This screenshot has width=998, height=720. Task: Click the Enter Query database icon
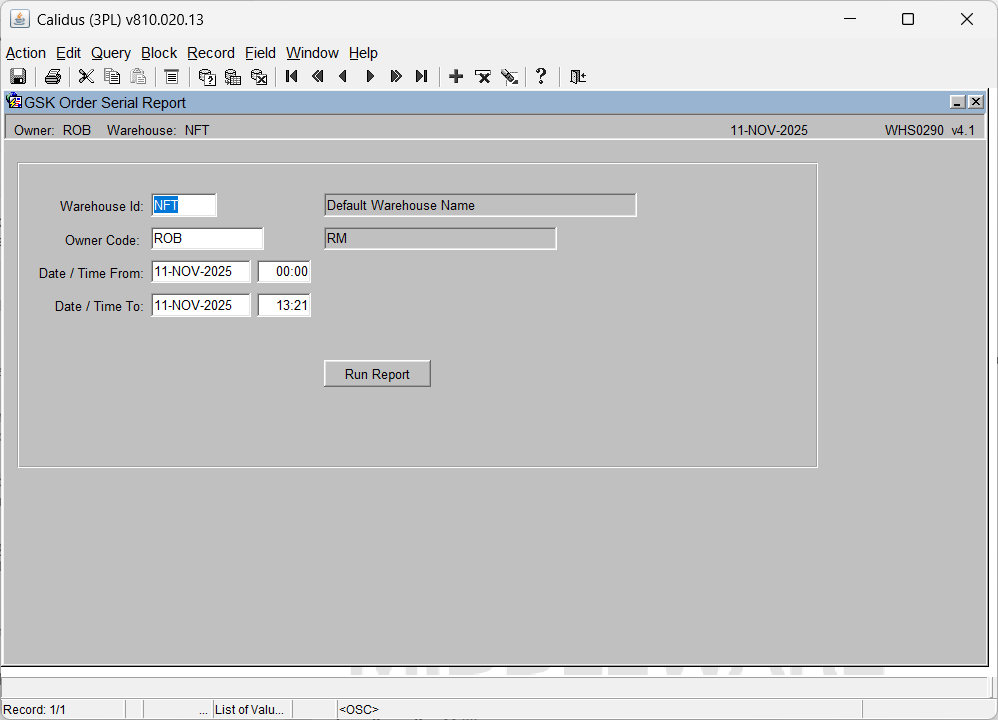point(207,77)
